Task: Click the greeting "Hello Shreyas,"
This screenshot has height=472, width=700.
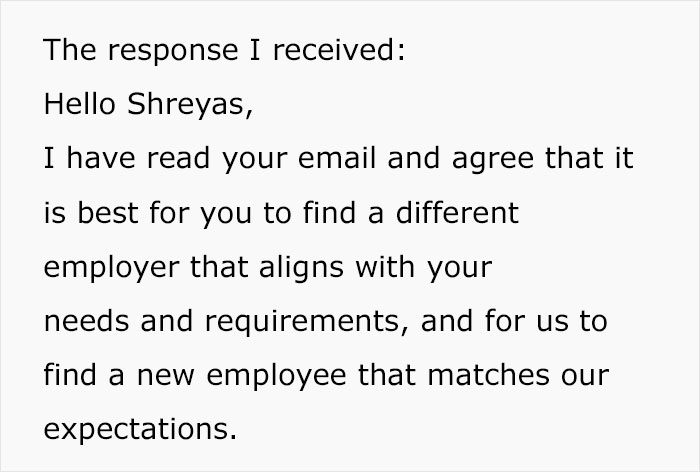Action: pyautogui.click(x=146, y=105)
